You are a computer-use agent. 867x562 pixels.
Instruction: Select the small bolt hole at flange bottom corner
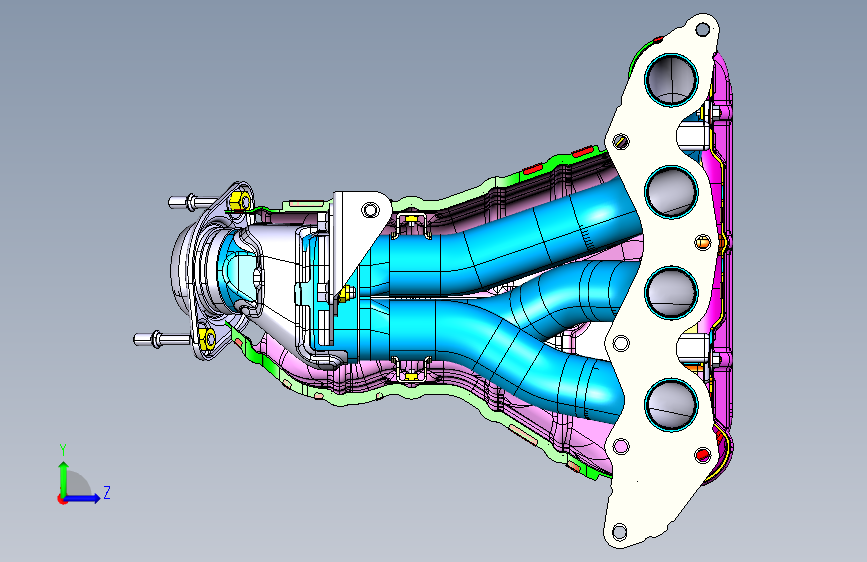point(620,532)
